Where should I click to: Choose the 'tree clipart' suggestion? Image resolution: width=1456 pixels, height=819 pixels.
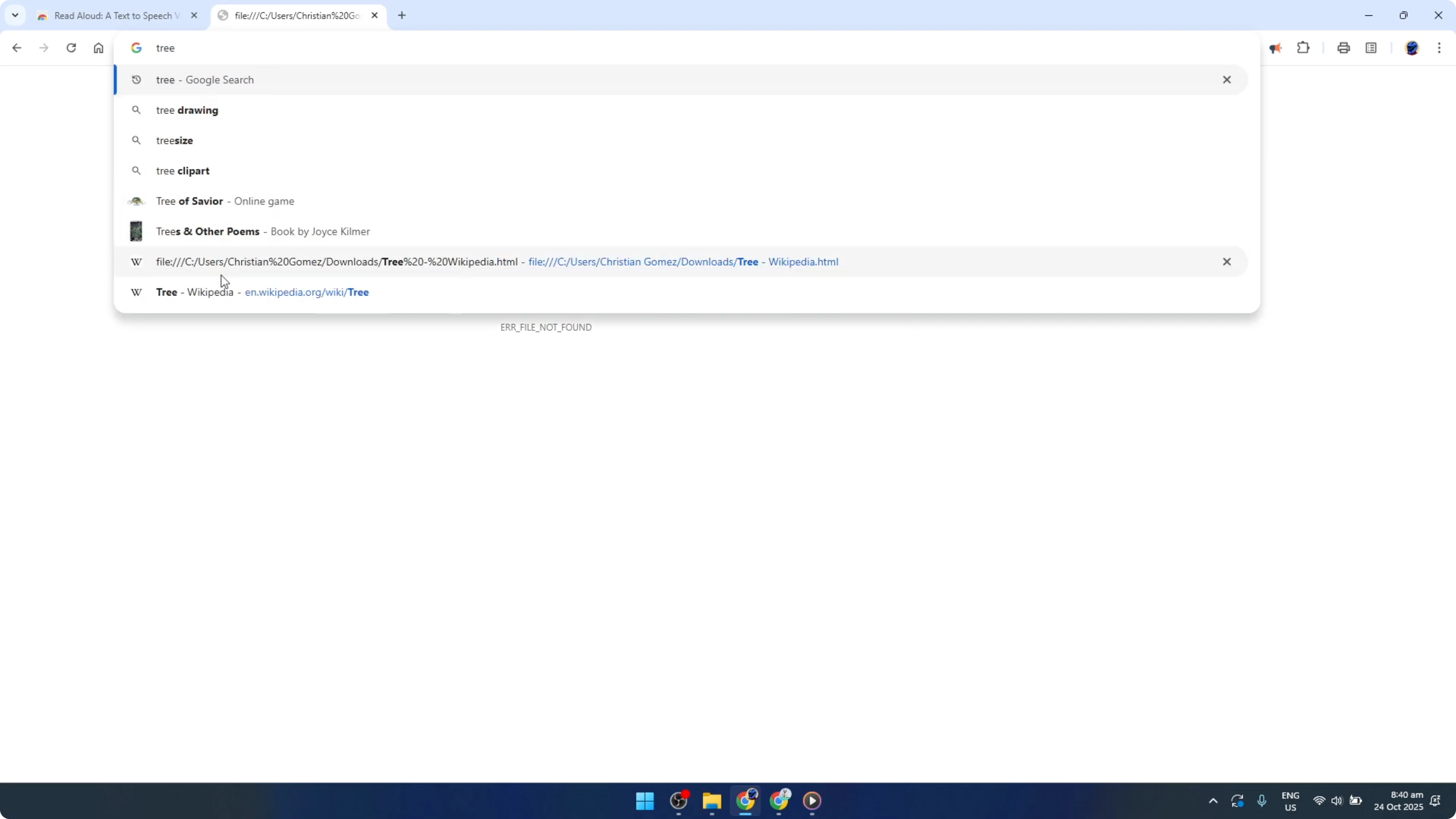[x=681, y=171]
